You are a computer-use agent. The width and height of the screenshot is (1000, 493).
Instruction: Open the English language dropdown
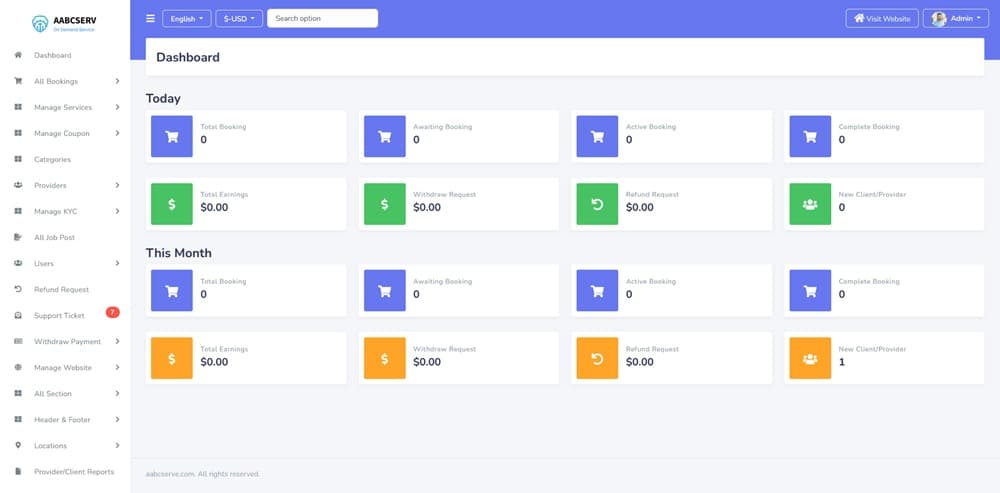click(187, 18)
